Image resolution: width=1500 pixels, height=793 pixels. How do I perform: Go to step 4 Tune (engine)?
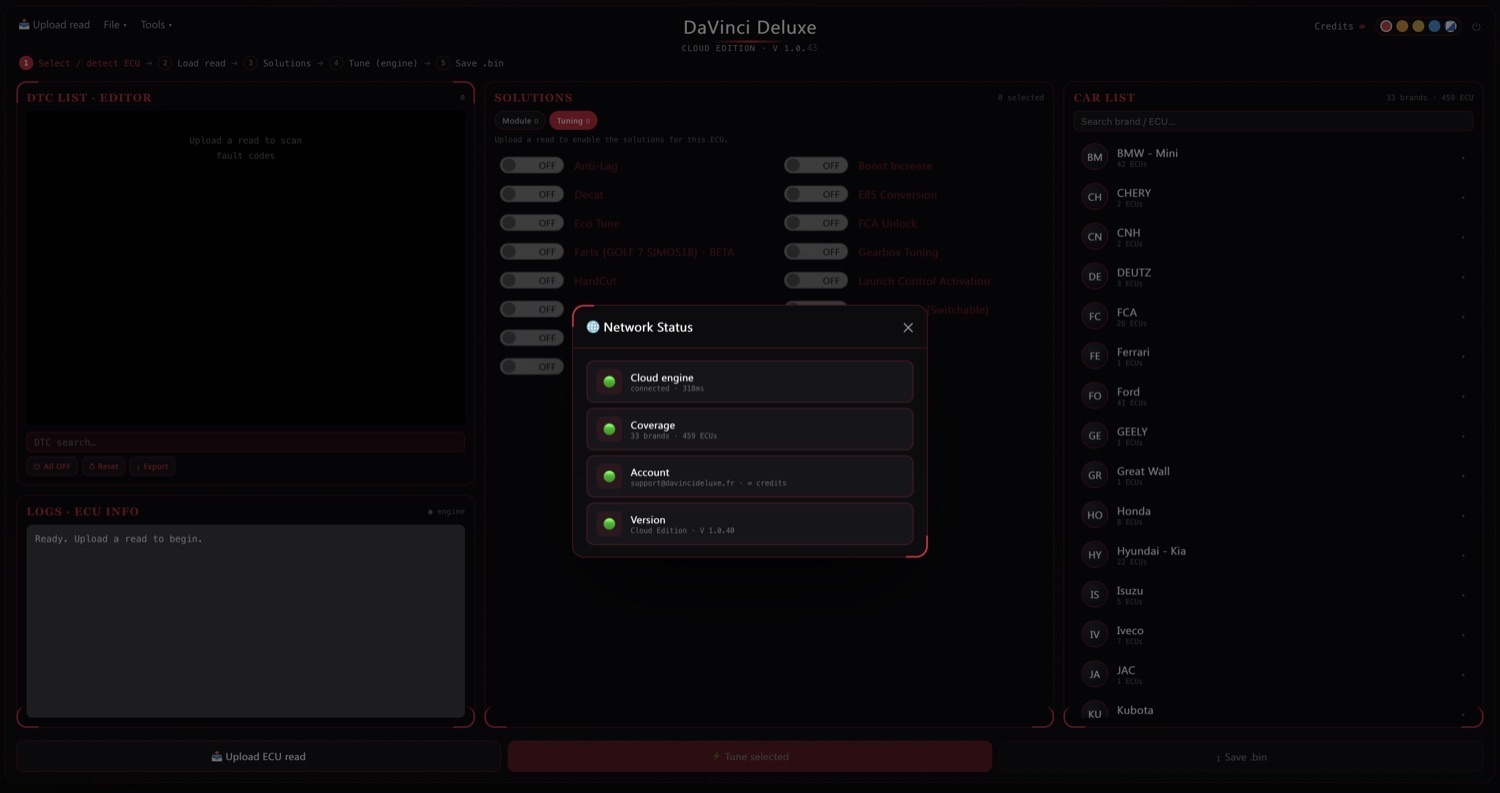point(375,63)
